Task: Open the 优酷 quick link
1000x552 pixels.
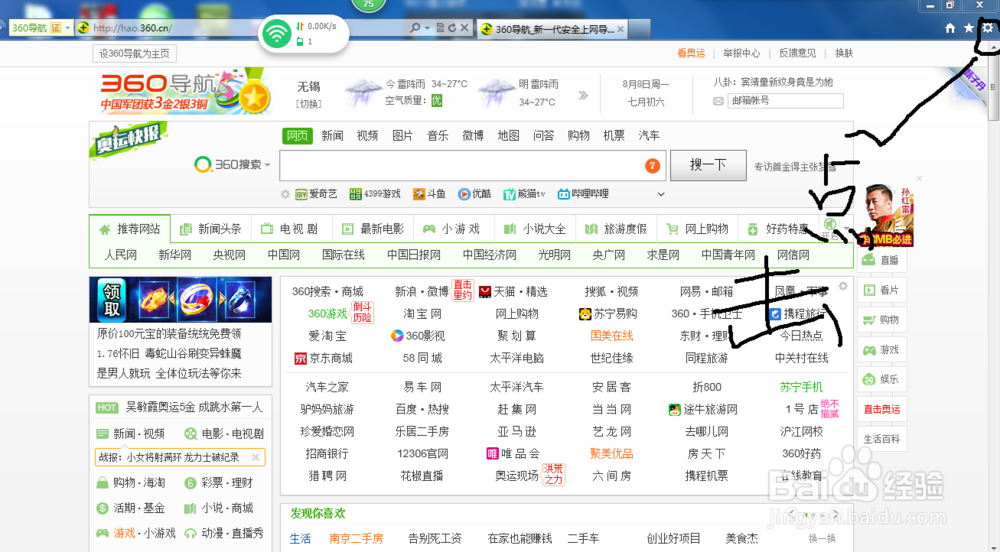Action: coord(474,194)
